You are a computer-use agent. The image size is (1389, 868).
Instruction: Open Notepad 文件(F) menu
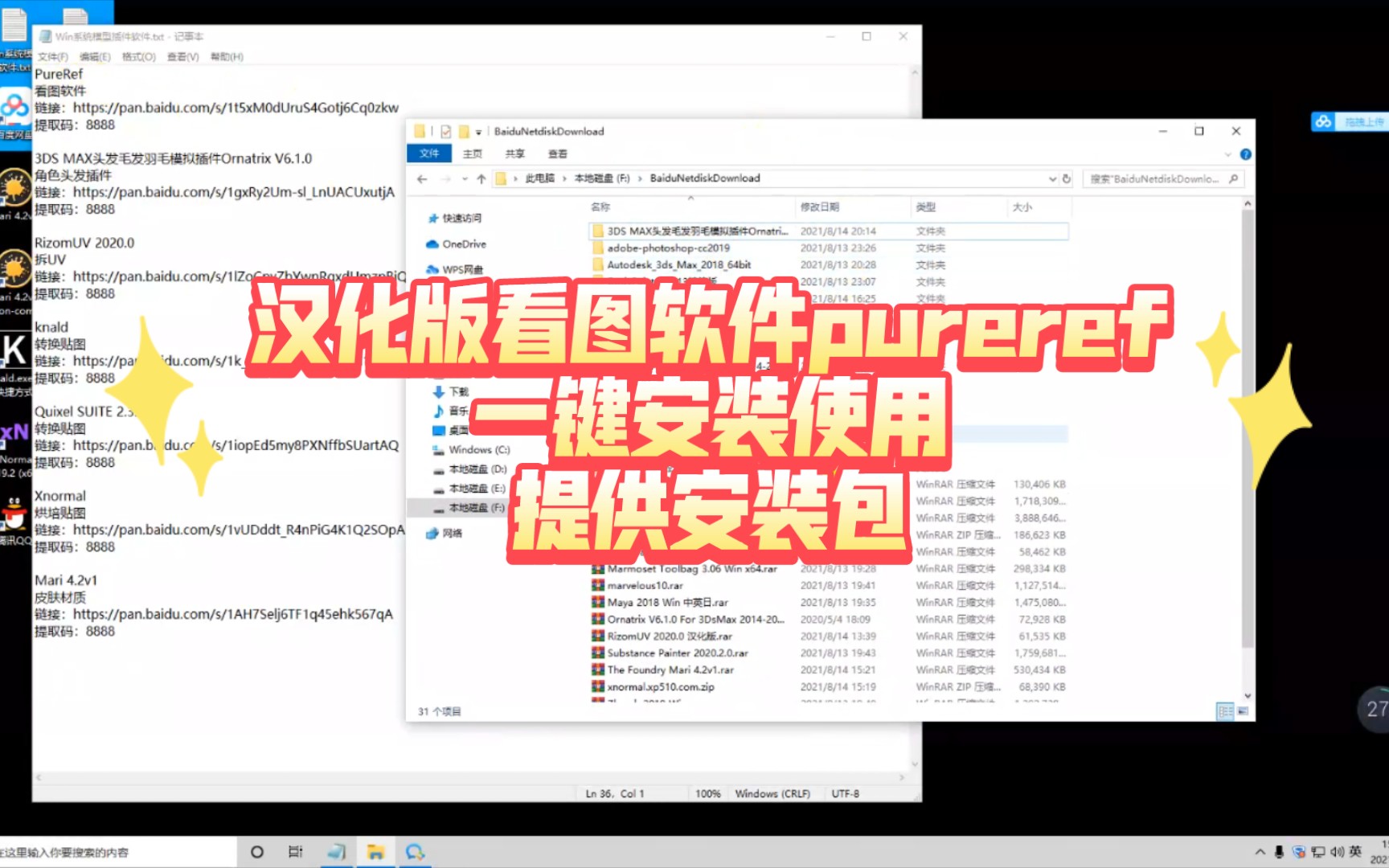[x=53, y=57]
